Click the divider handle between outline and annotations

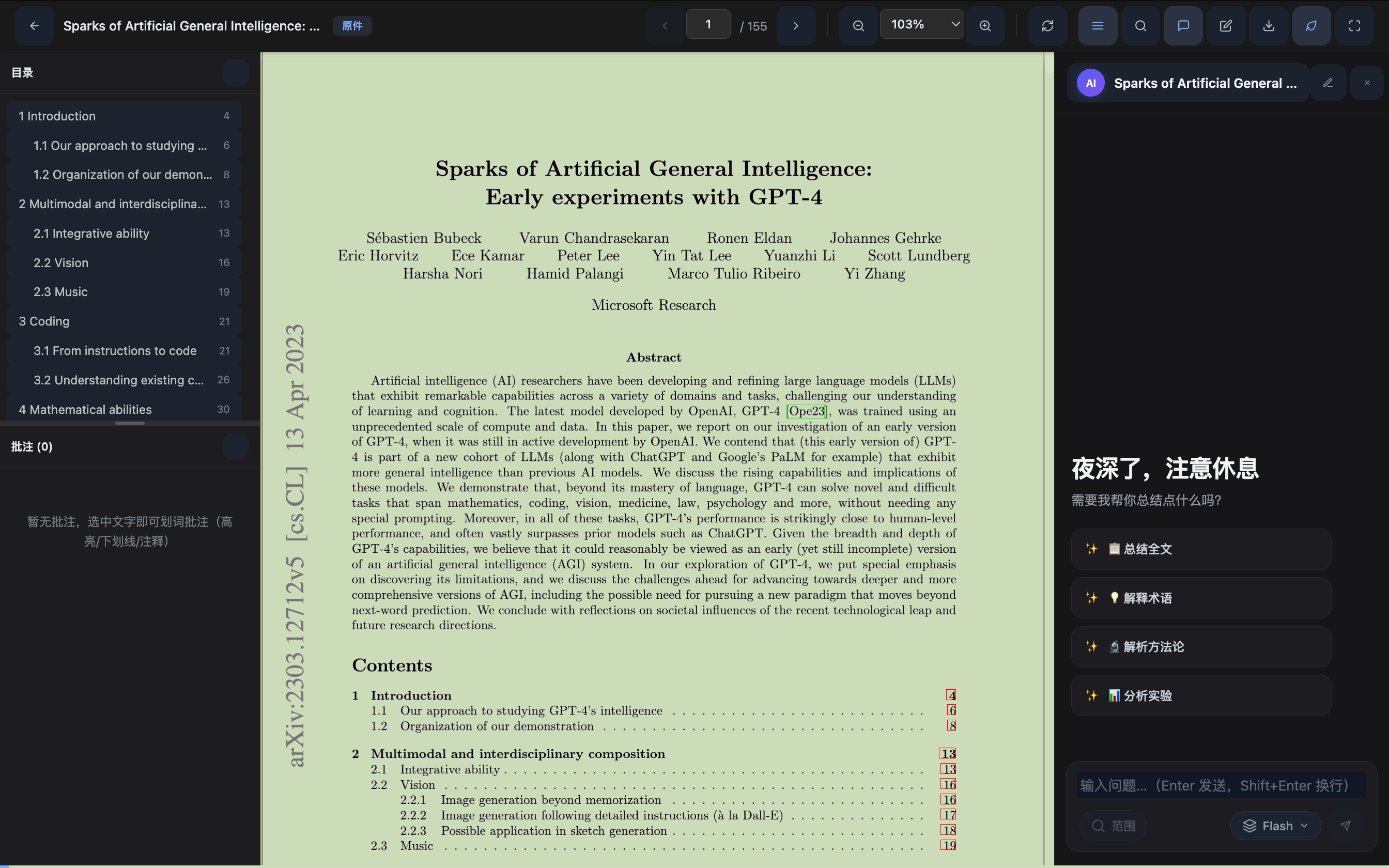point(130,423)
